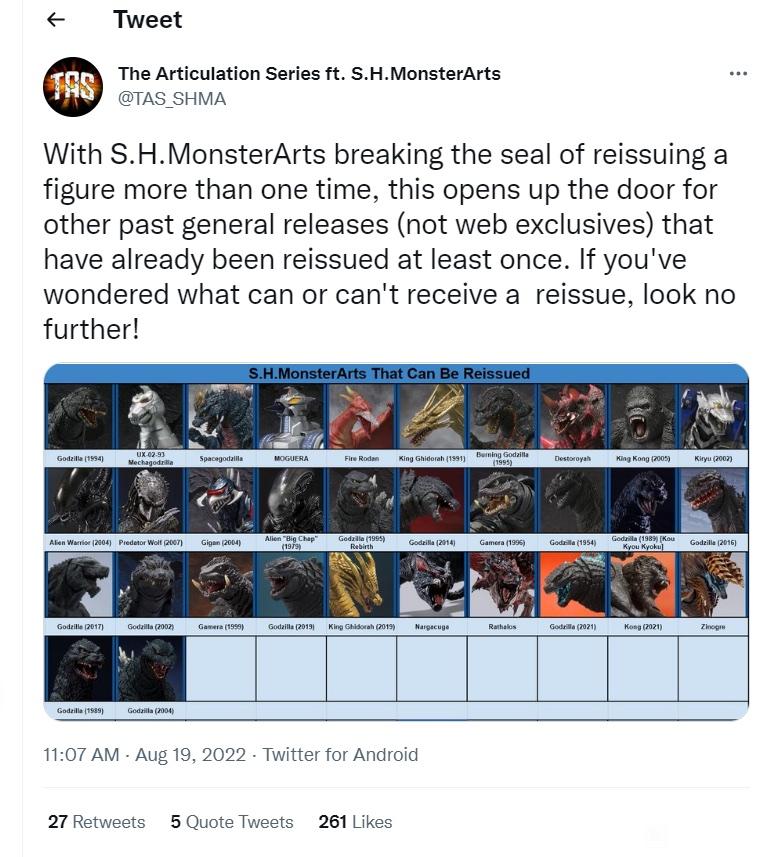Open the @TAS_SHMA handle link
The height and width of the screenshot is (857, 767).
click(172, 99)
